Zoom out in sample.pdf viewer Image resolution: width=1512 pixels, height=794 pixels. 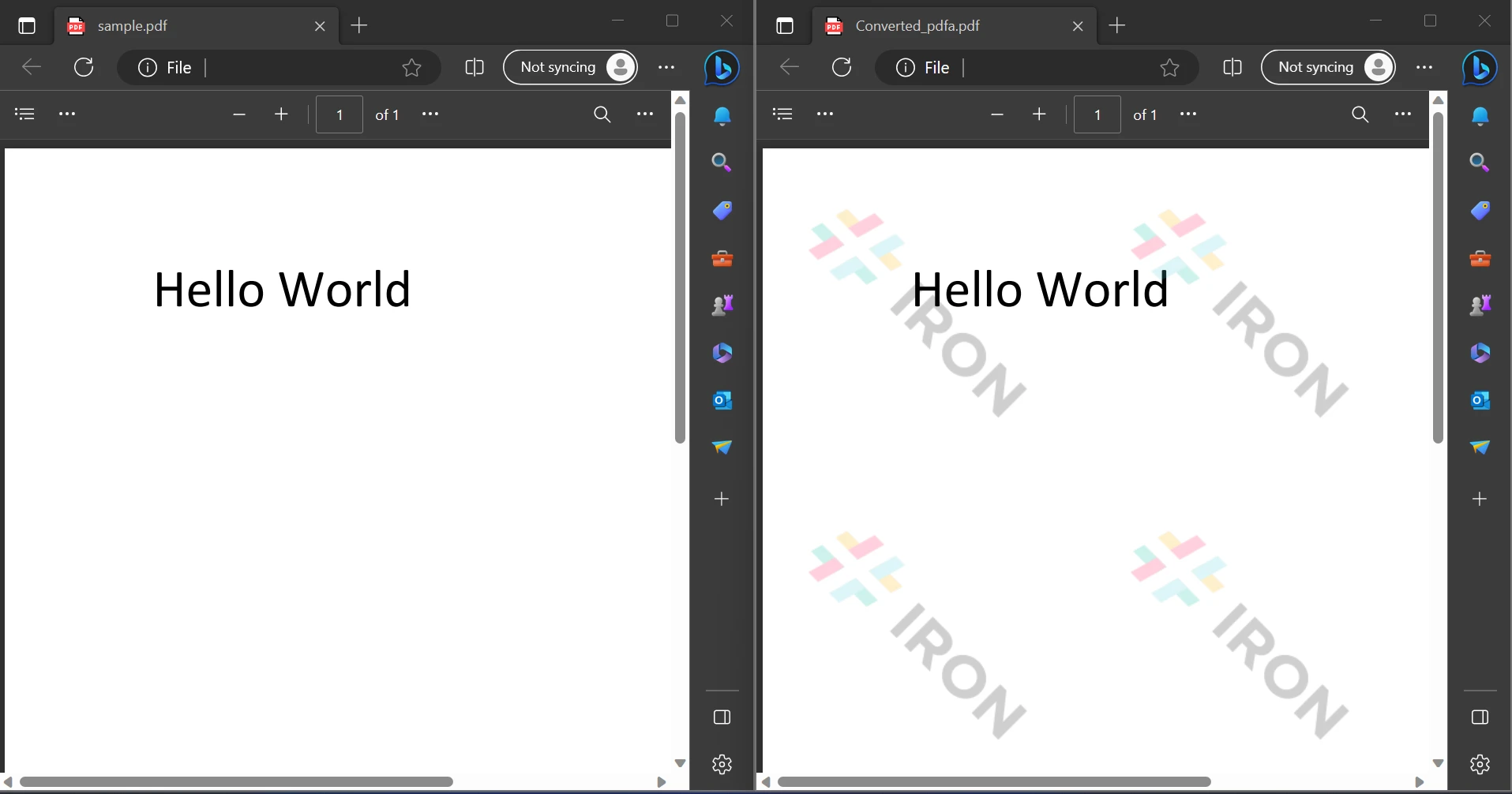click(x=239, y=114)
